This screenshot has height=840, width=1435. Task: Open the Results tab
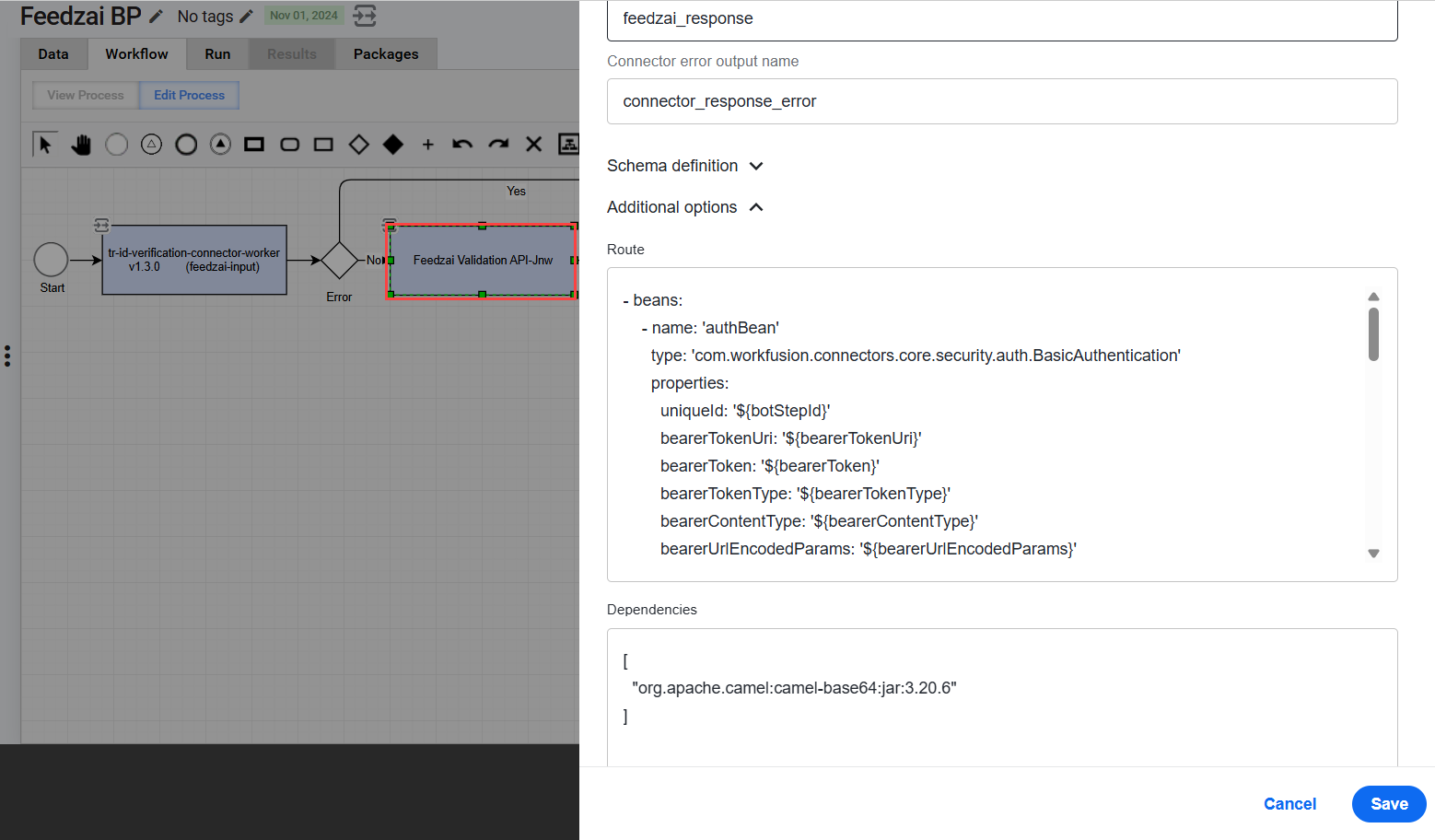[x=292, y=54]
